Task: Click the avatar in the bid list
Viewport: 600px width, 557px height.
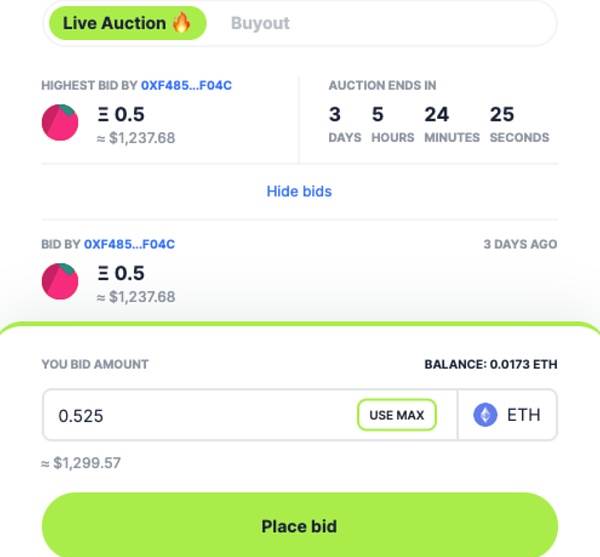Action: (60, 281)
